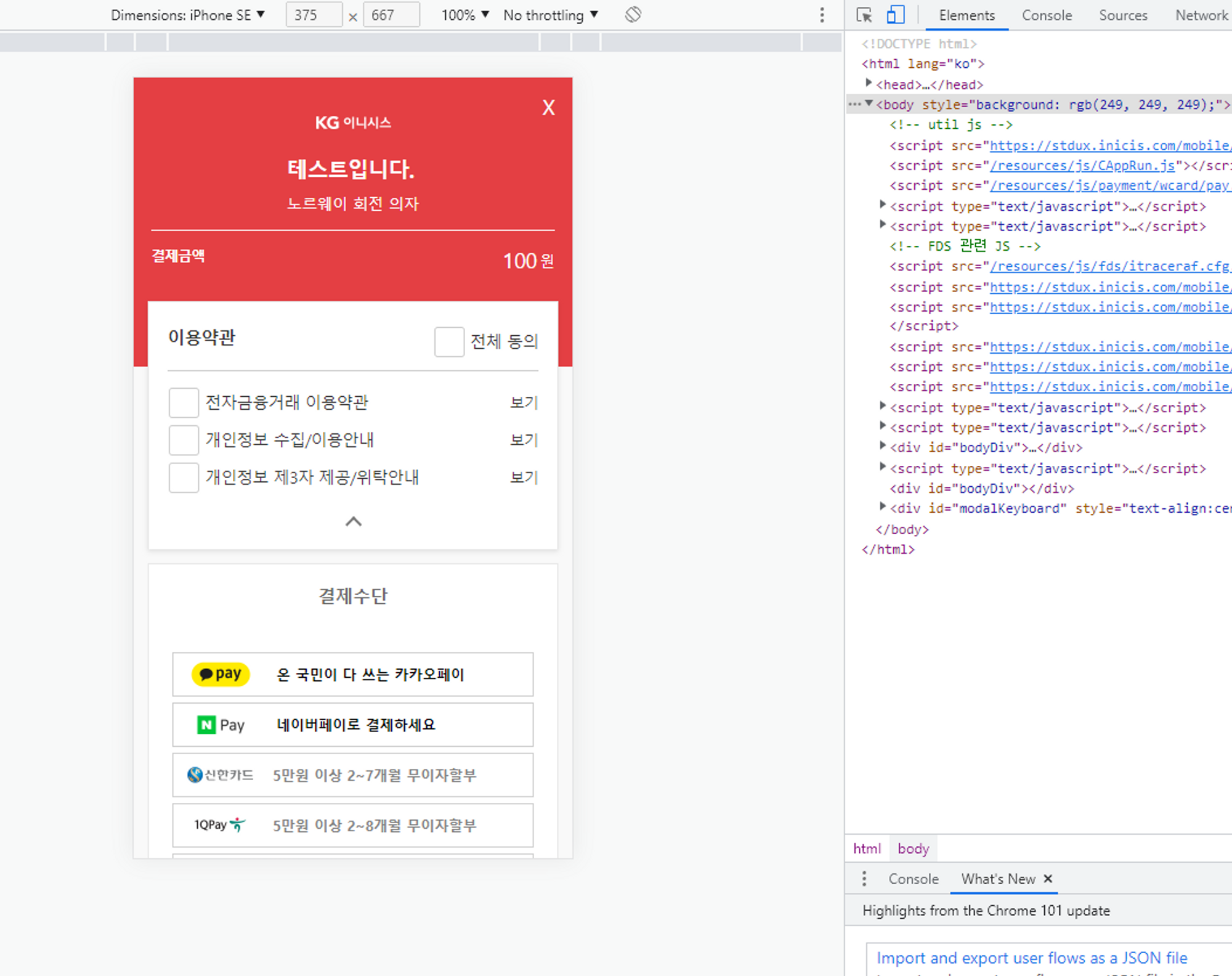
Task: Check the 전자금융거래 이용약관 checkbox
Action: (x=184, y=402)
